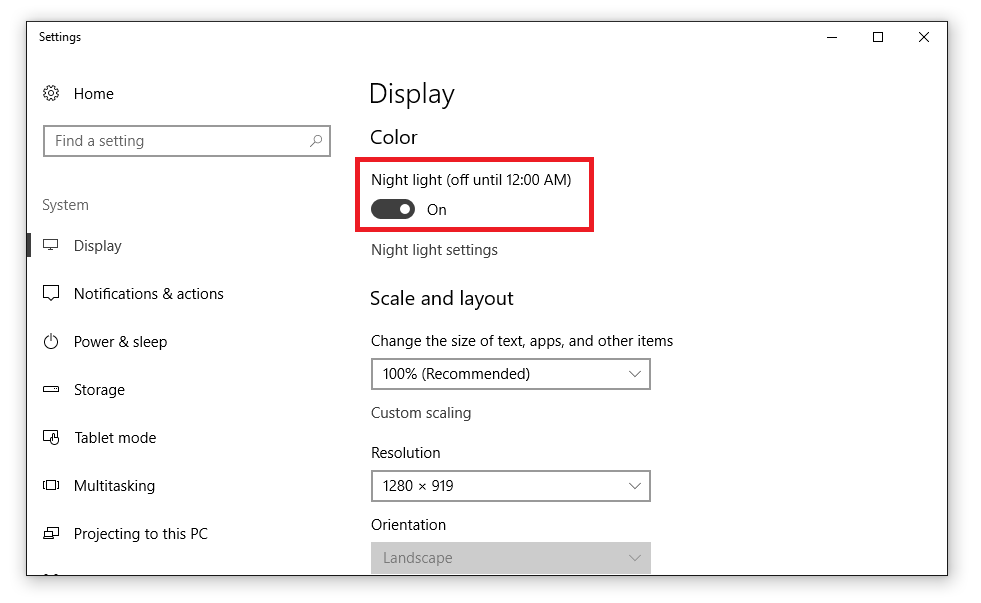The image size is (981, 603).
Task: Open the Resolution 1280 × 919 dropdown
Action: tap(511, 486)
